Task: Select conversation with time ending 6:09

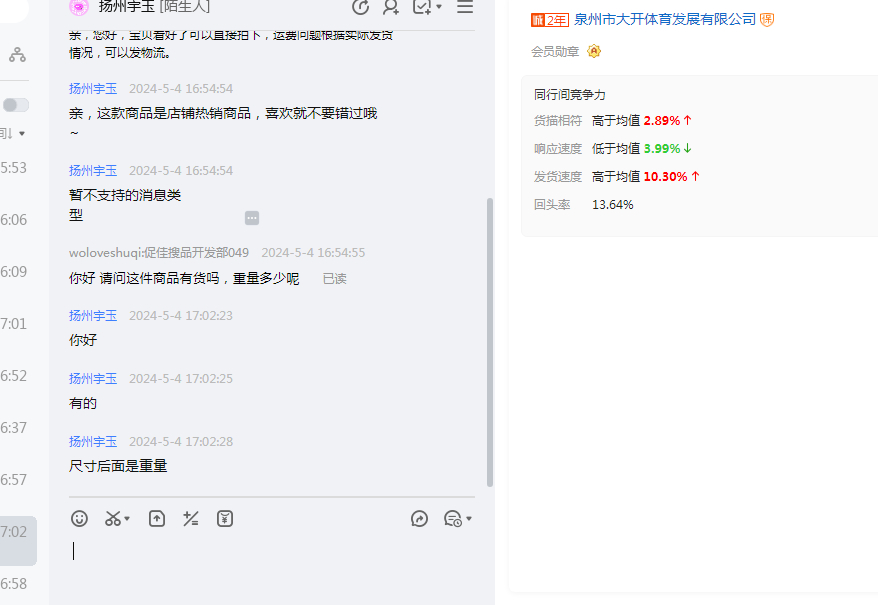Action: coord(13,272)
